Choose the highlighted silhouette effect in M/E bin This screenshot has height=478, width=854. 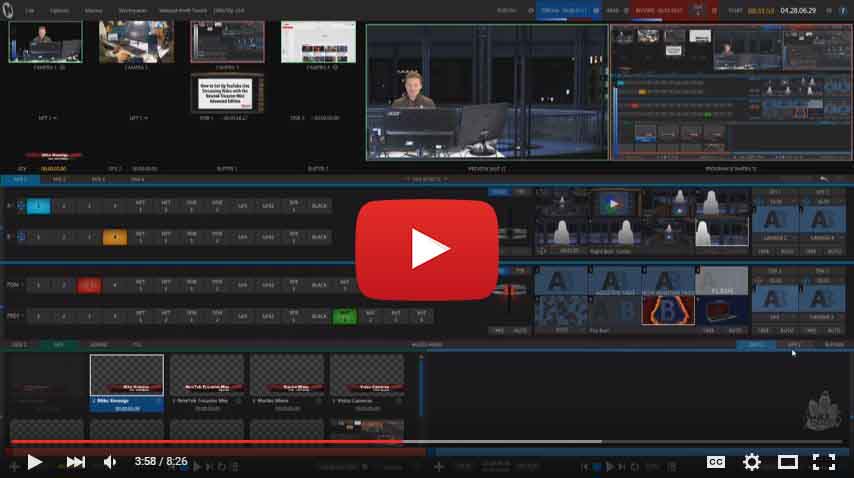coord(721,233)
